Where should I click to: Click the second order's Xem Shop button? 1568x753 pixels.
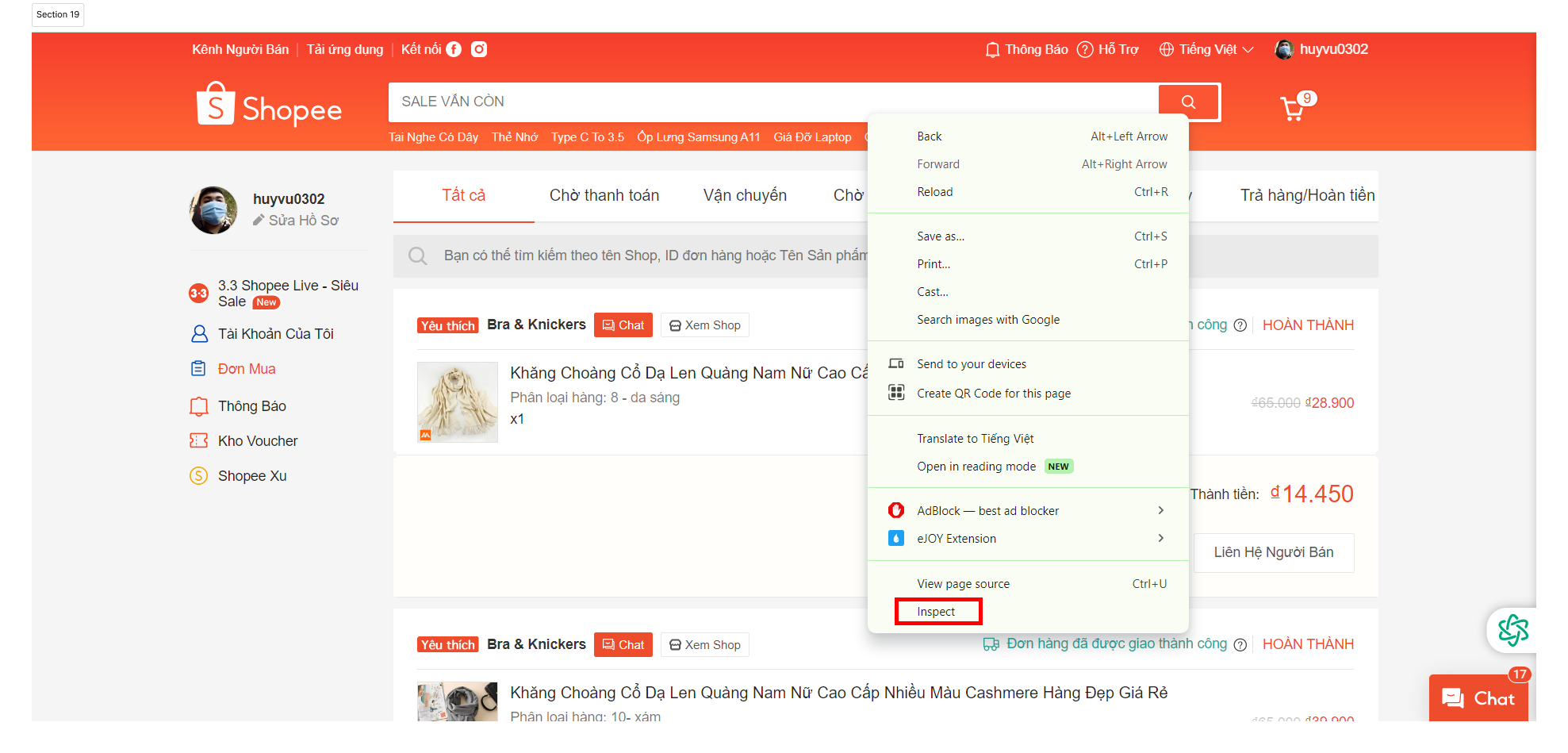click(x=705, y=644)
